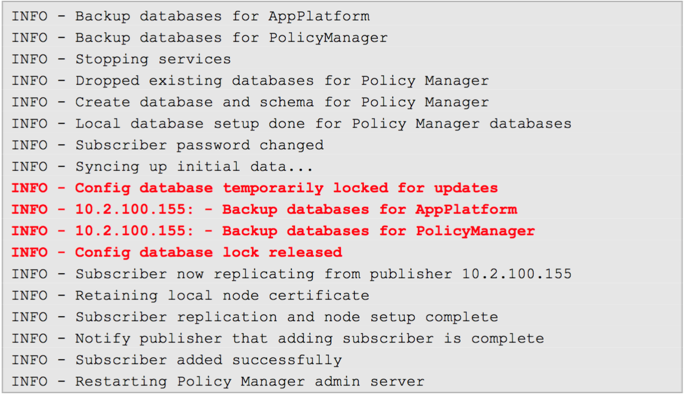Select 'Restarting Policy Manager admin server' line
684x395 pixels.
tap(218, 381)
